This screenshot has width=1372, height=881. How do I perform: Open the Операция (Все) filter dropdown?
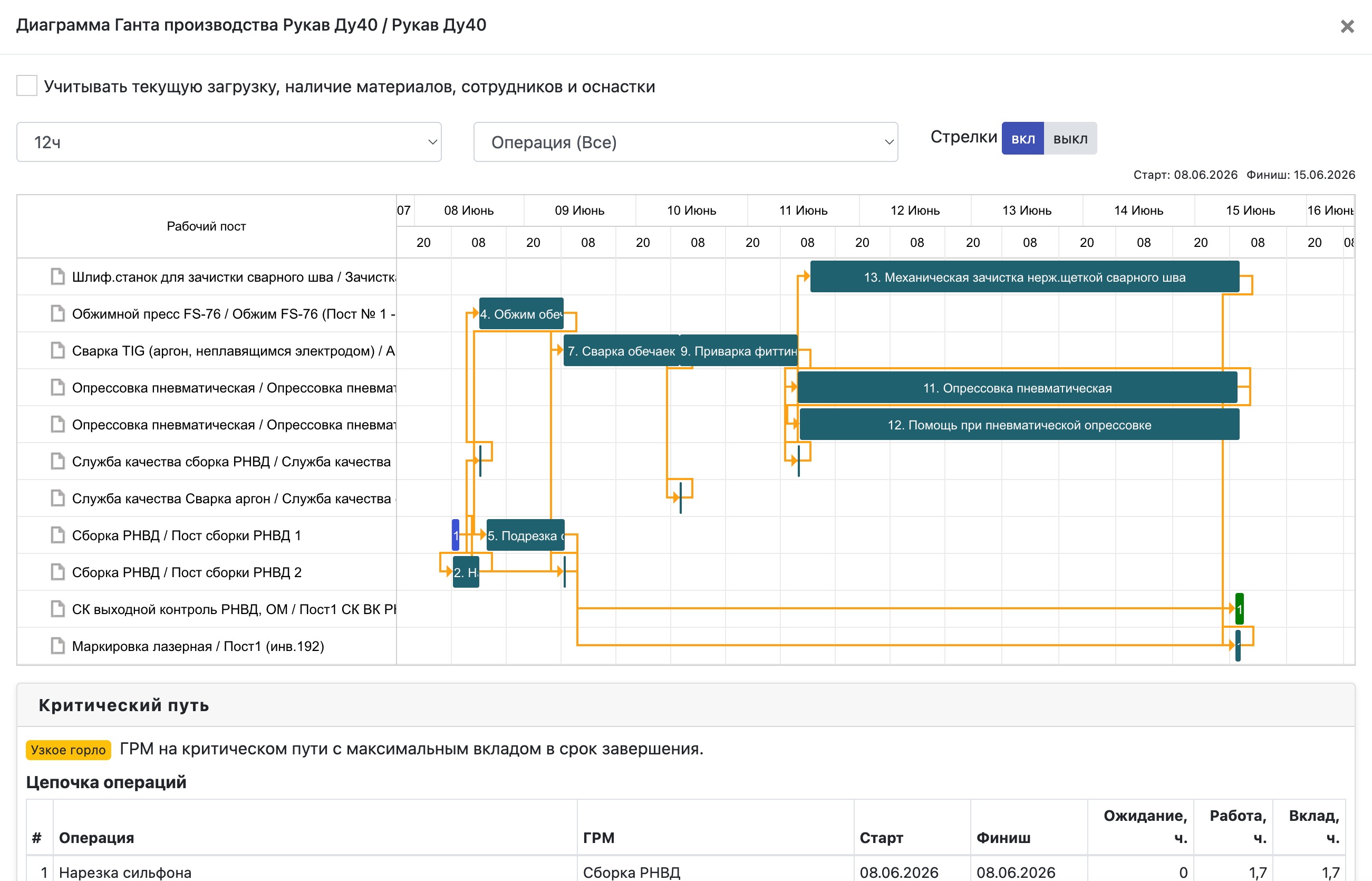click(685, 142)
